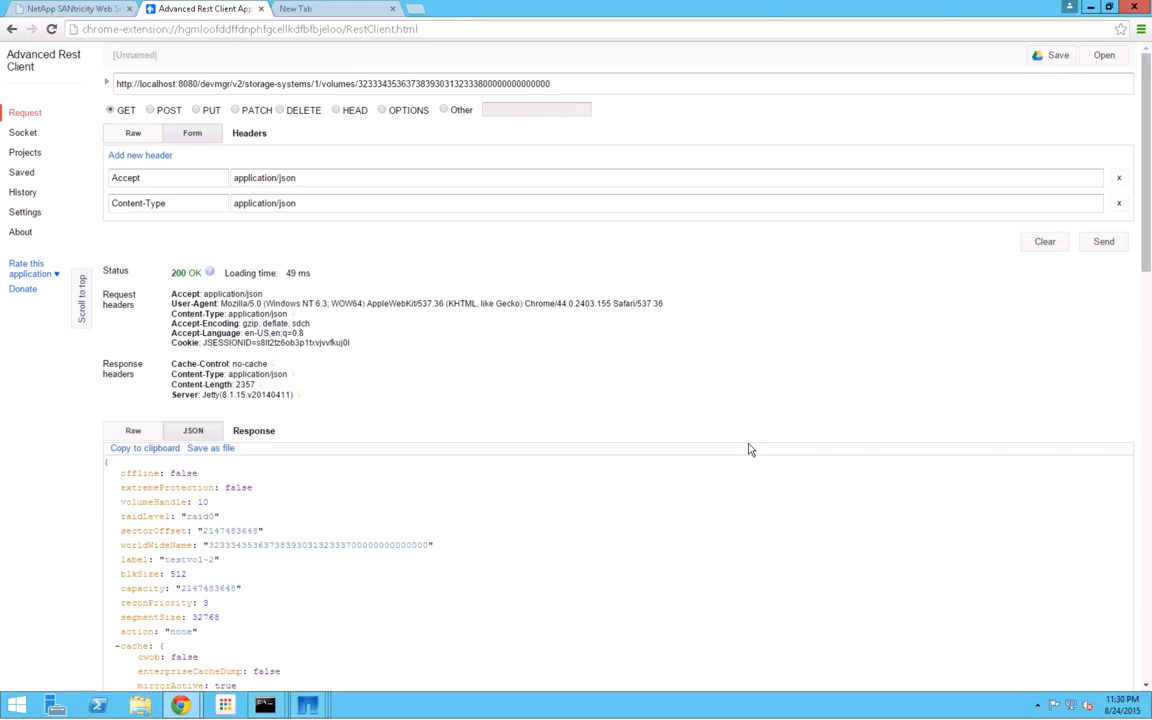The width and height of the screenshot is (1152, 720).
Task: Switch to the Raw headers tab
Action: 133,133
